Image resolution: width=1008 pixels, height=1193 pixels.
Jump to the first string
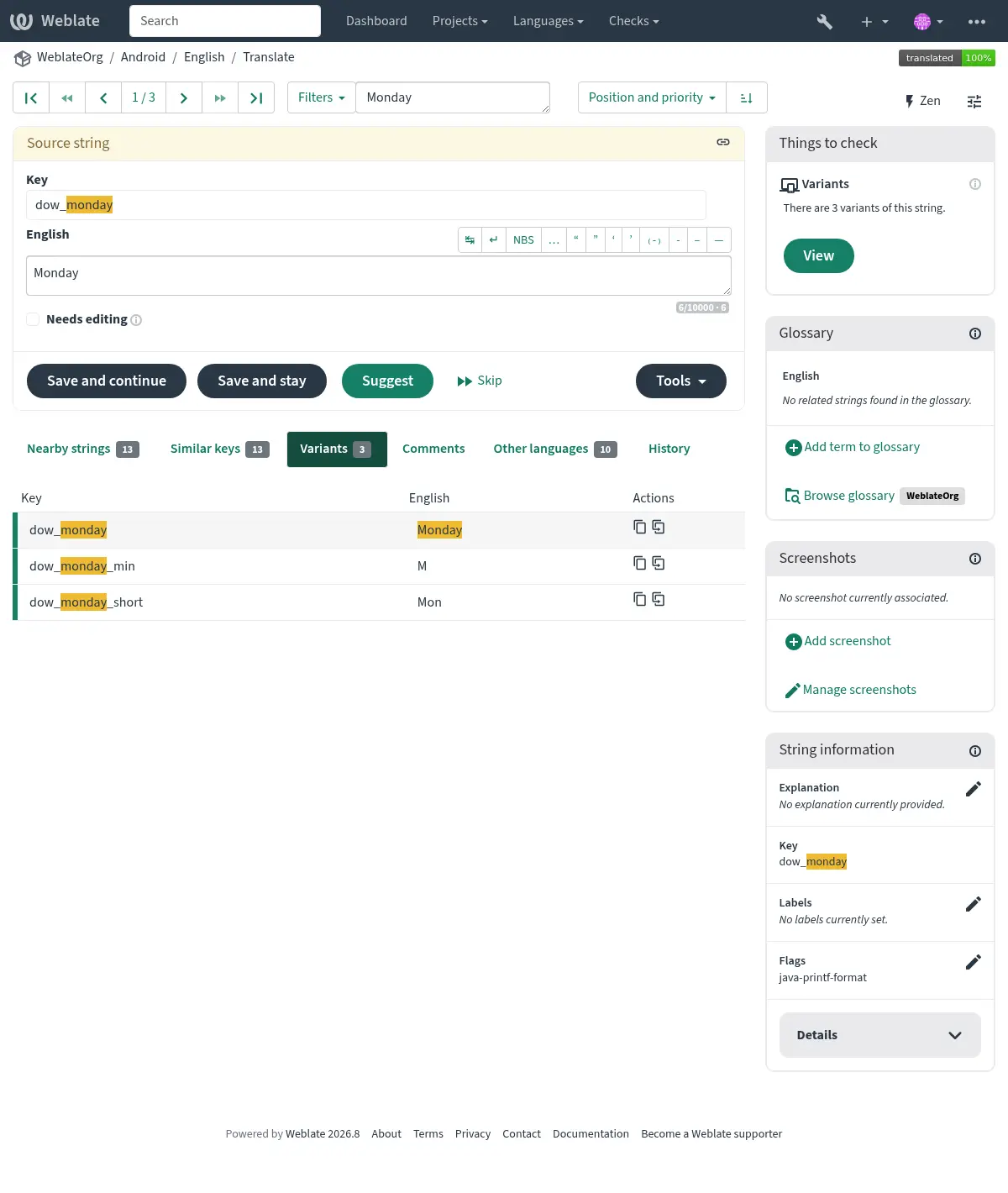coord(31,97)
